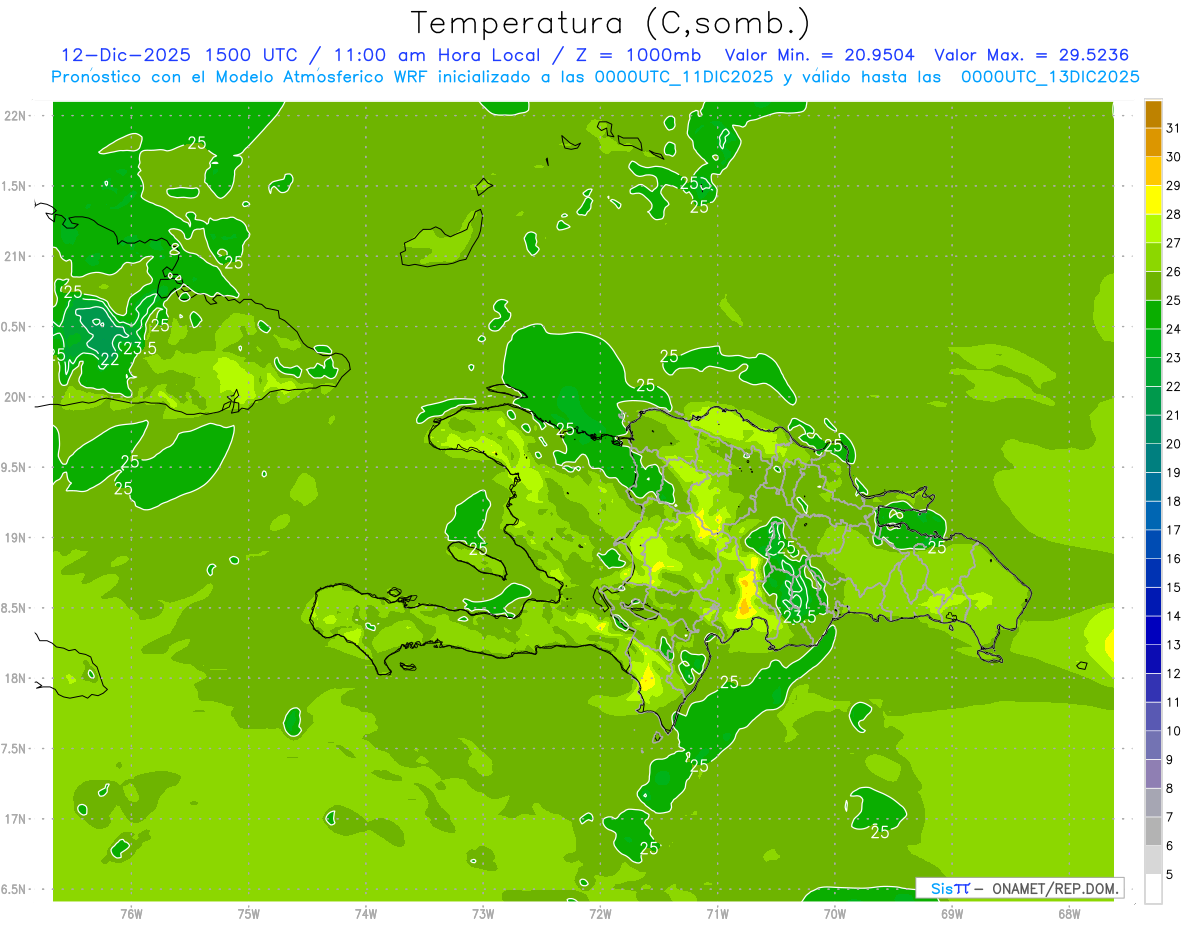Click the "30" label on the color legend
The image size is (1200, 927).
pos(1173,157)
